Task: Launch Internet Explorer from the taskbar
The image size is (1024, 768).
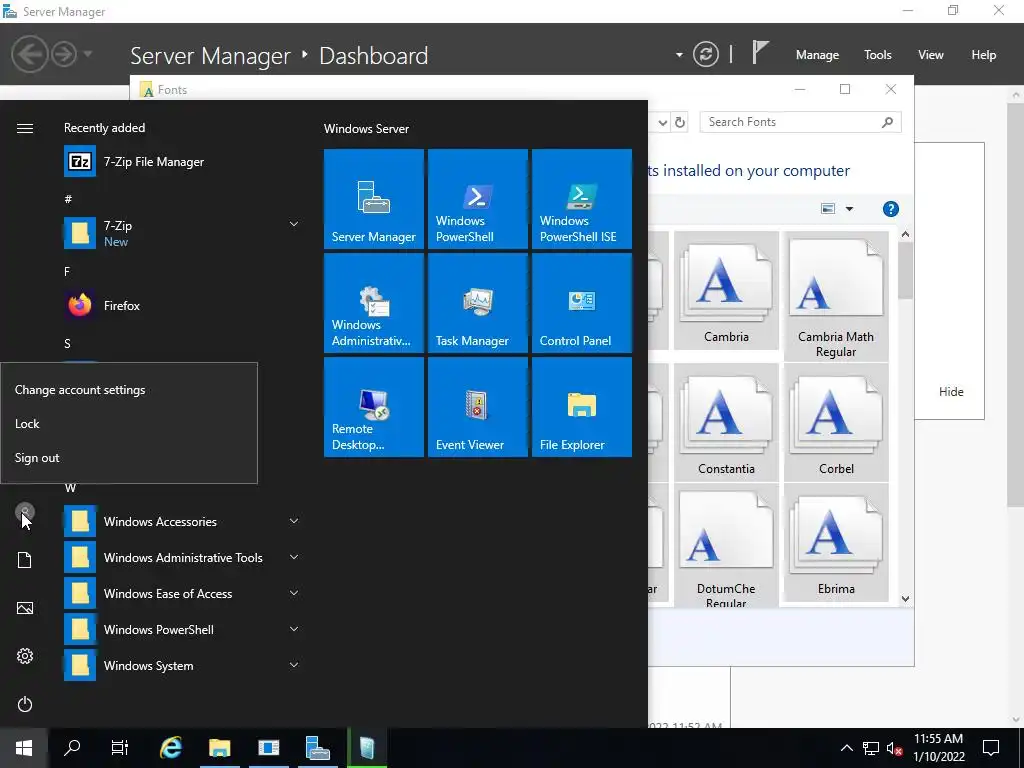Action: point(171,748)
